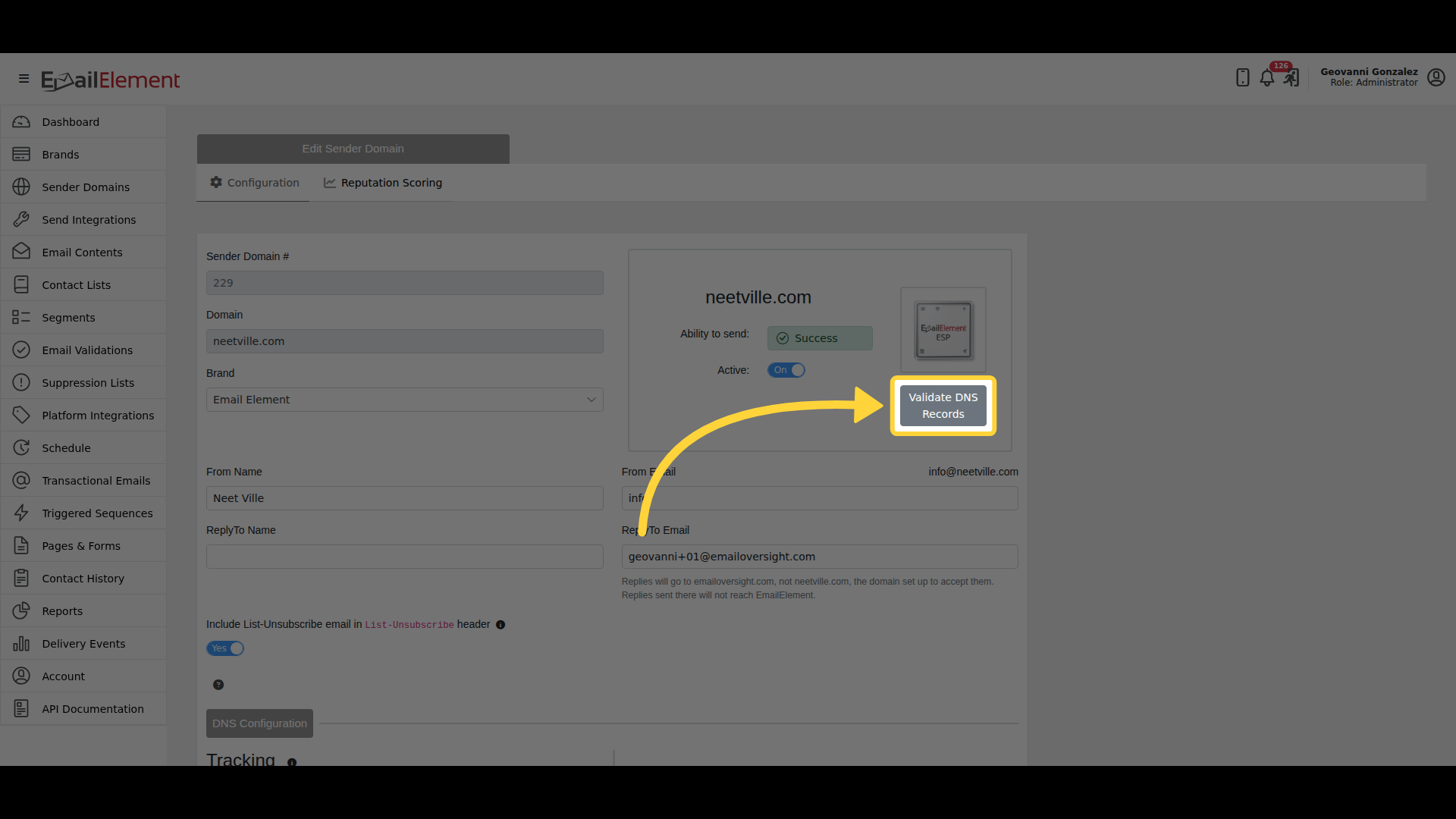Viewport: 1456px width, 819px height.
Task: Click the logout icon in header
Action: coord(1291,78)
